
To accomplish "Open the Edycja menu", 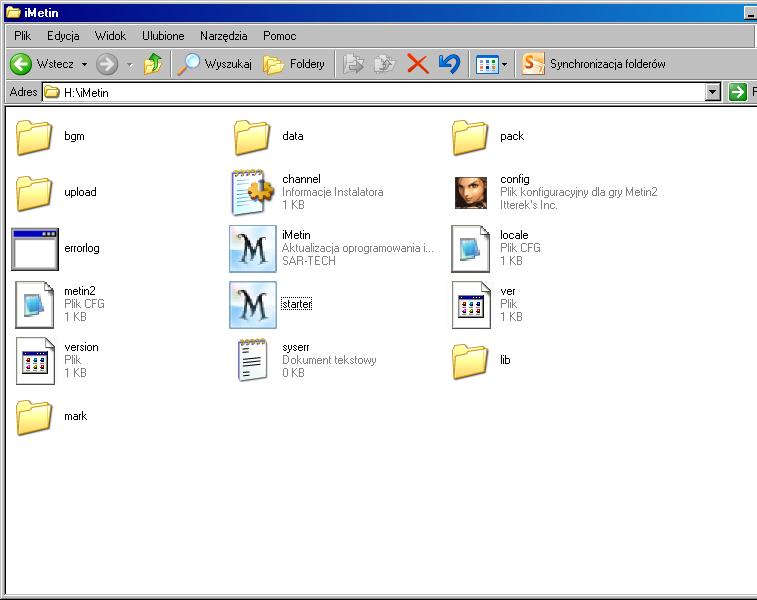I will click(63, 36).
